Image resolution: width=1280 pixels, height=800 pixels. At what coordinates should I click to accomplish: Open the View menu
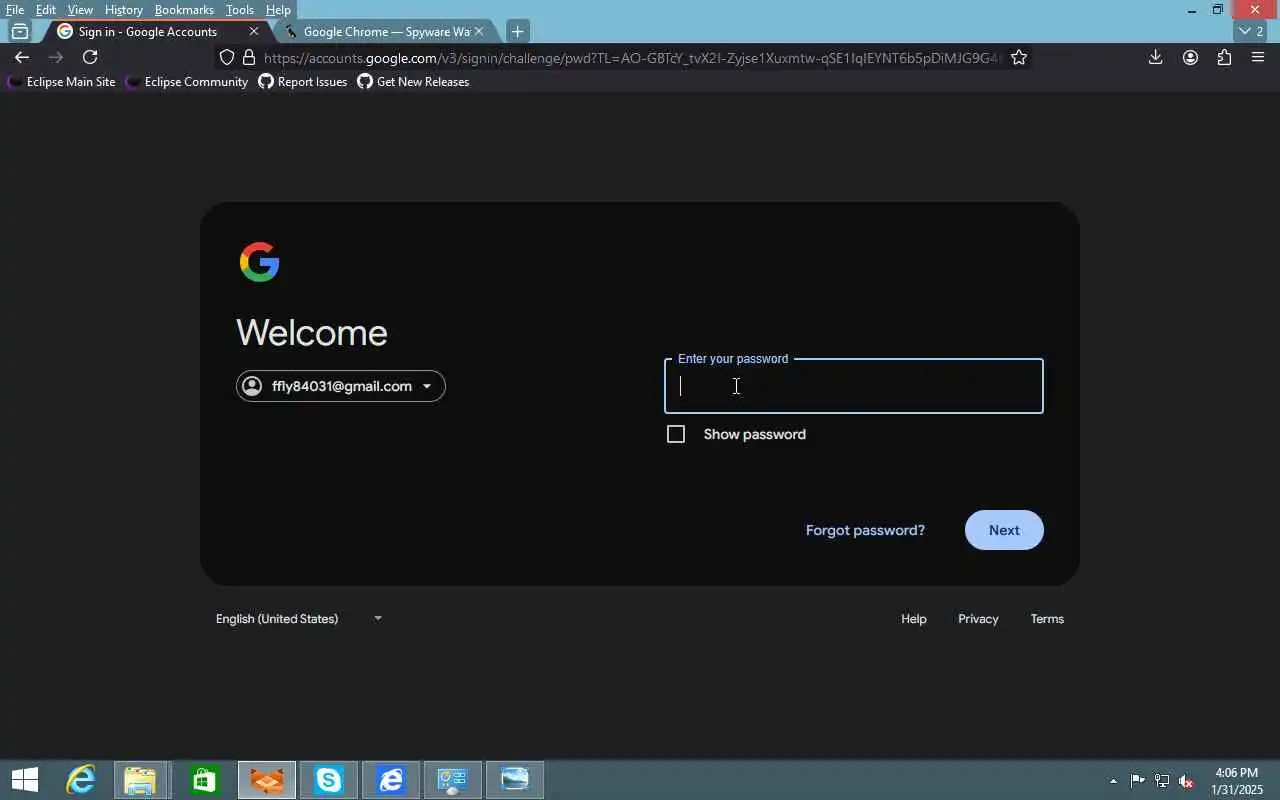pyautogui.click(x=80, y=10)
